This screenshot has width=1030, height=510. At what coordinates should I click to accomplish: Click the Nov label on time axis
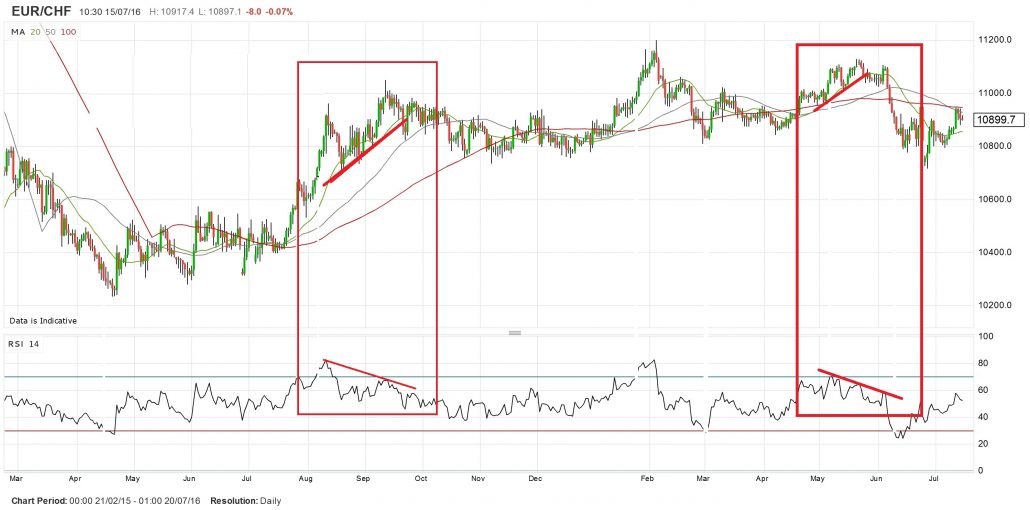[x=478, y=480]
